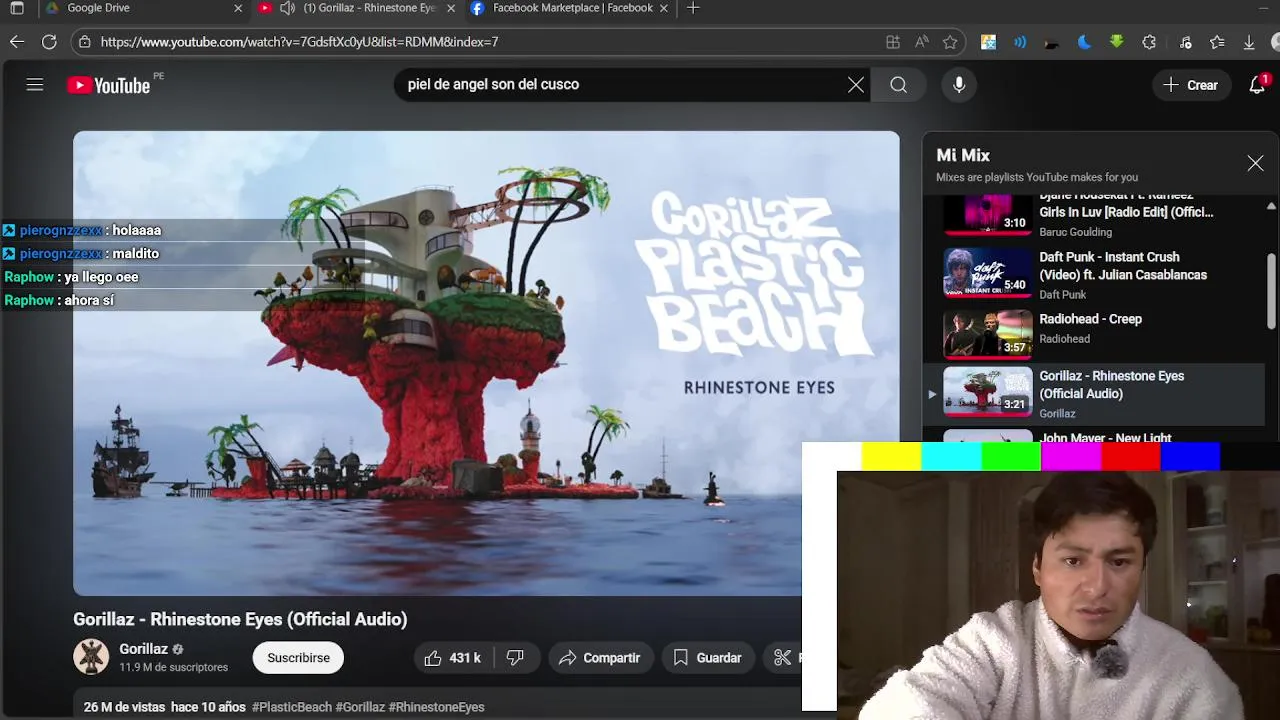Install app icon in the address bar
This screenshot has width=1280, height=720.
click(893, 42)
